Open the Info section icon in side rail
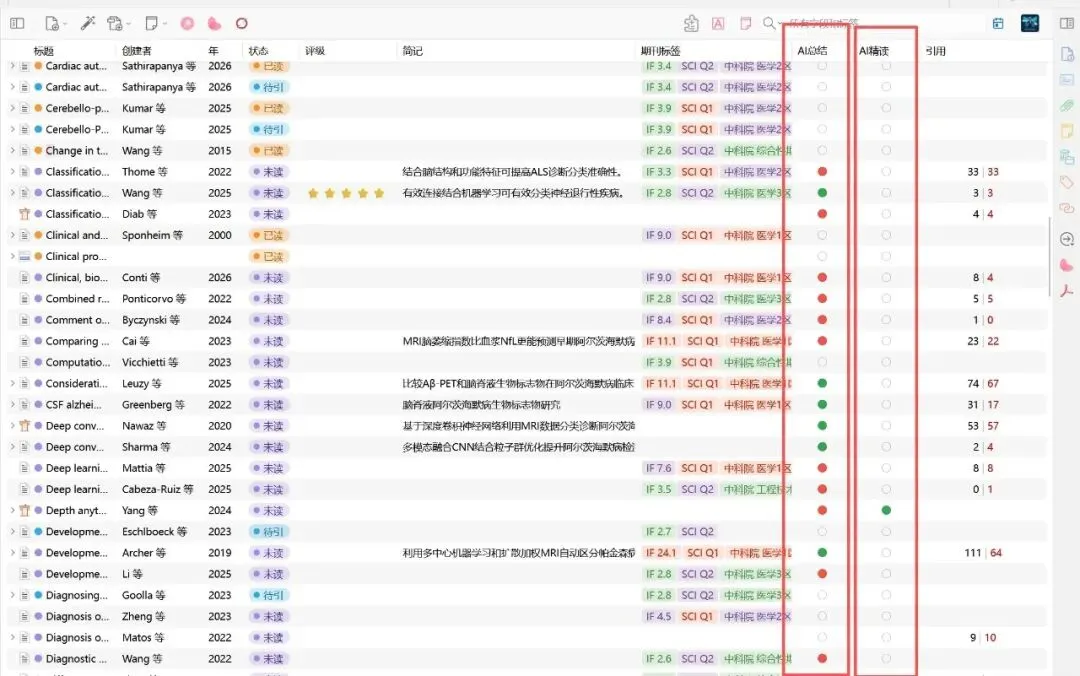The image size is (1080, 676). pos(1067,54)
